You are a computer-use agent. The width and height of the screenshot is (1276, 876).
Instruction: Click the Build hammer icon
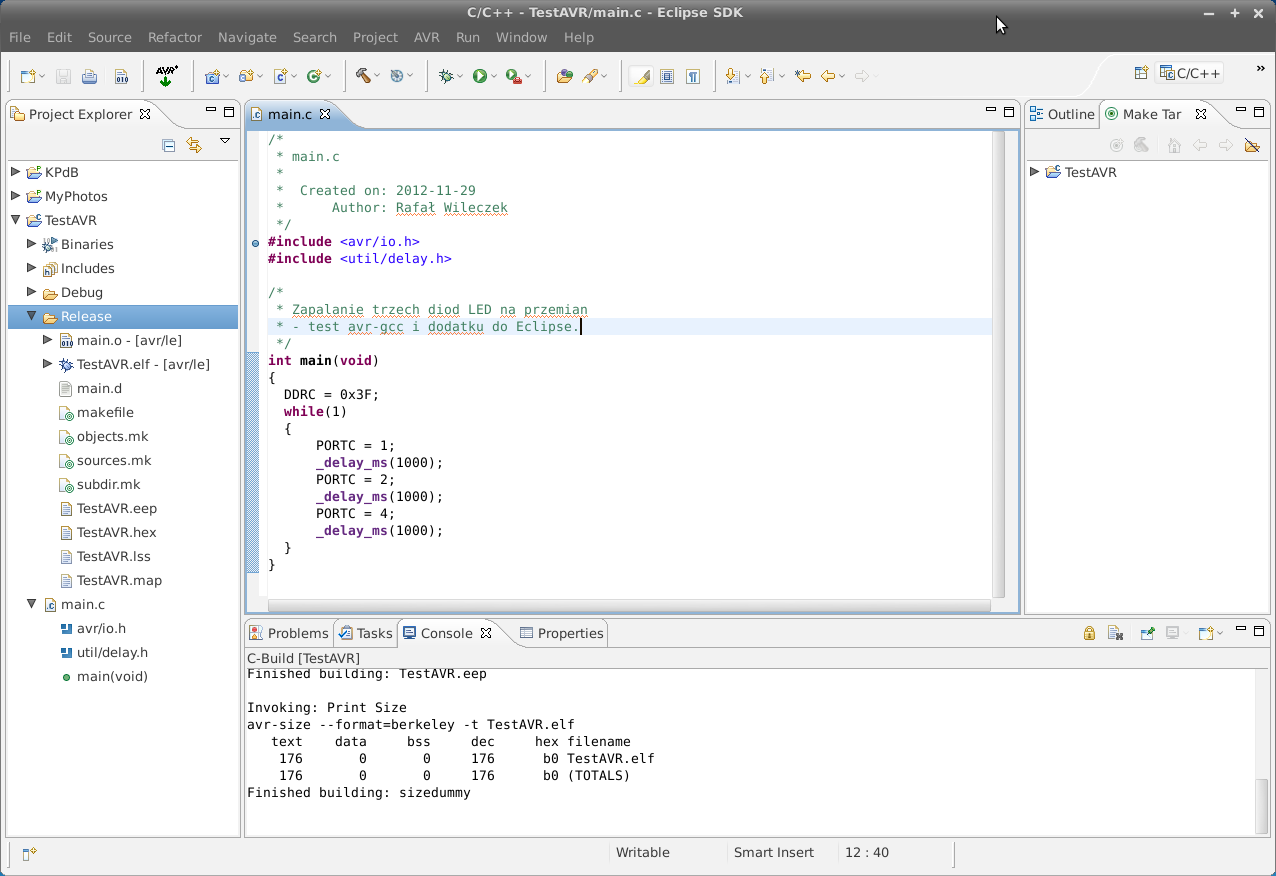click(x=363, y=76)
